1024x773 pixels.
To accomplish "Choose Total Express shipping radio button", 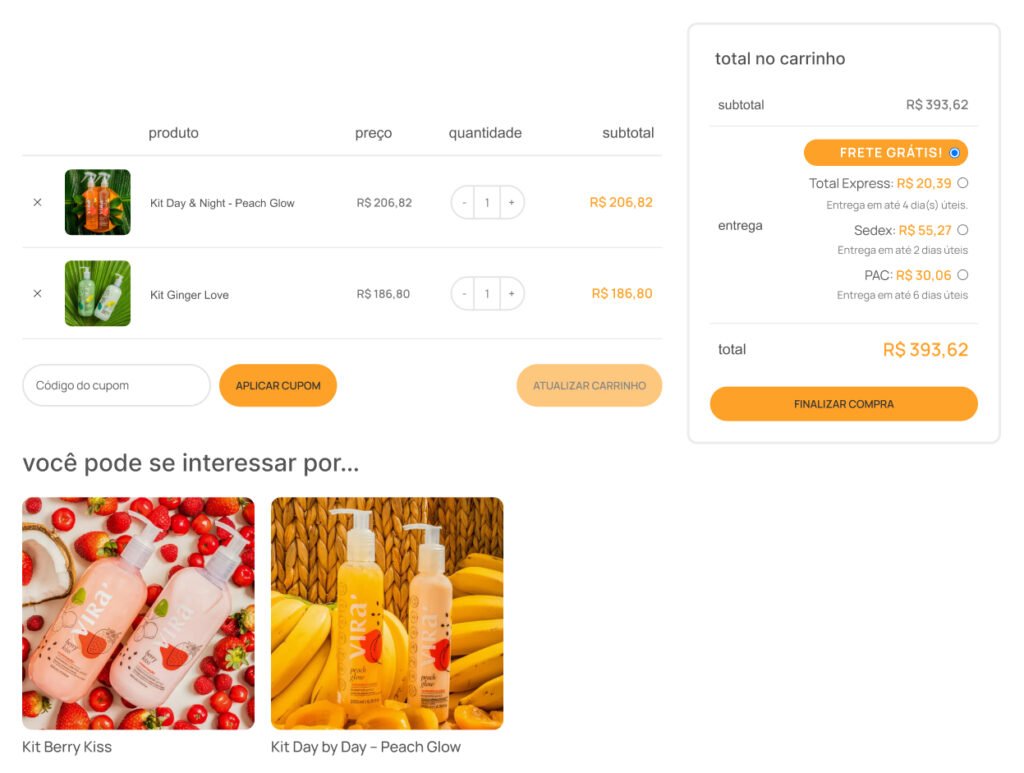I will [x=963, y=183].
